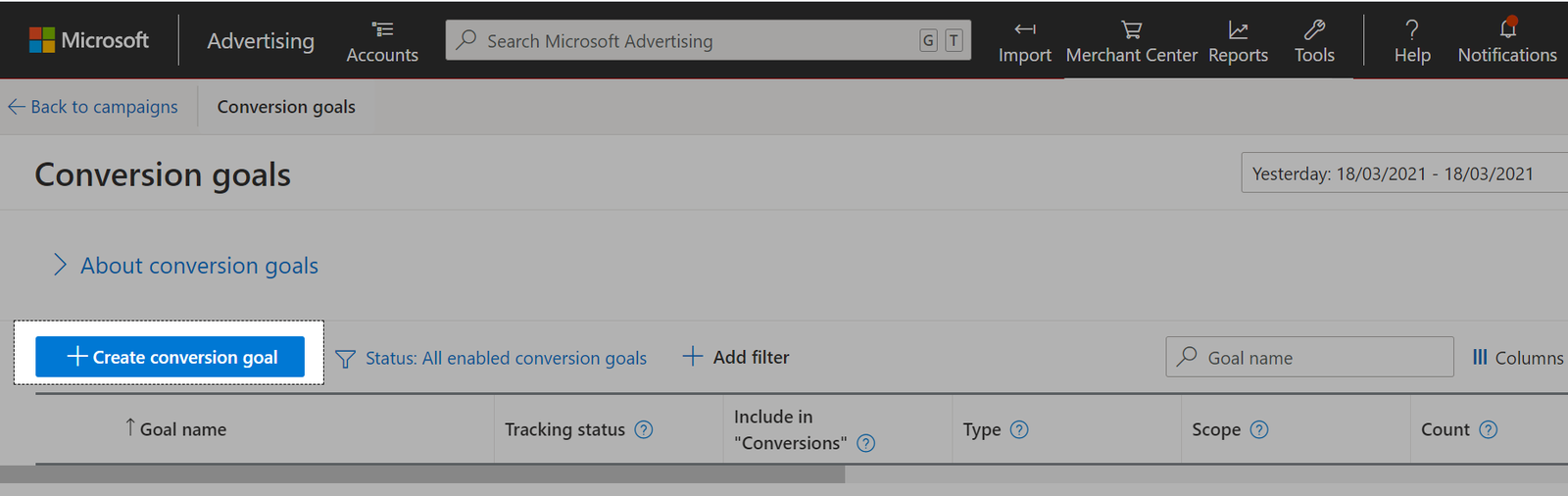Click the Include in Conversions help icon
1568x496 pixels.
tap(866, 443)
